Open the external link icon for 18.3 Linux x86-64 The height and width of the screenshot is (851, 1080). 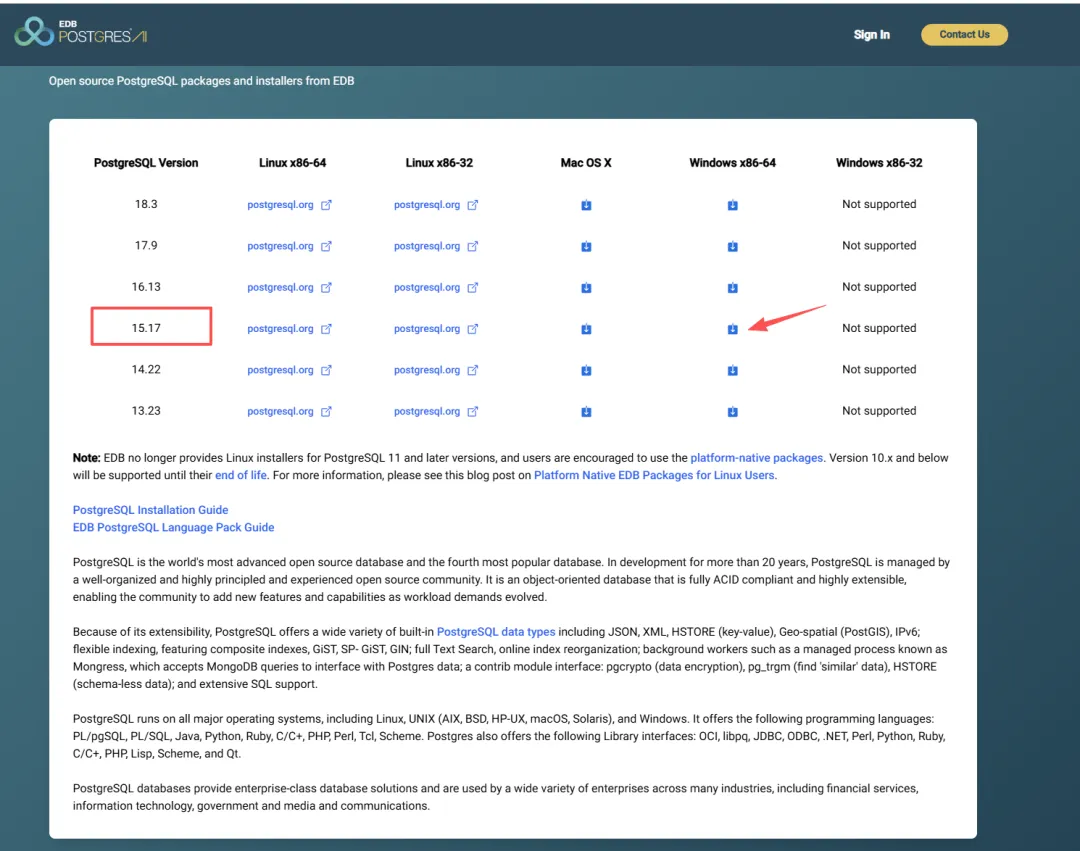point(326,204)
